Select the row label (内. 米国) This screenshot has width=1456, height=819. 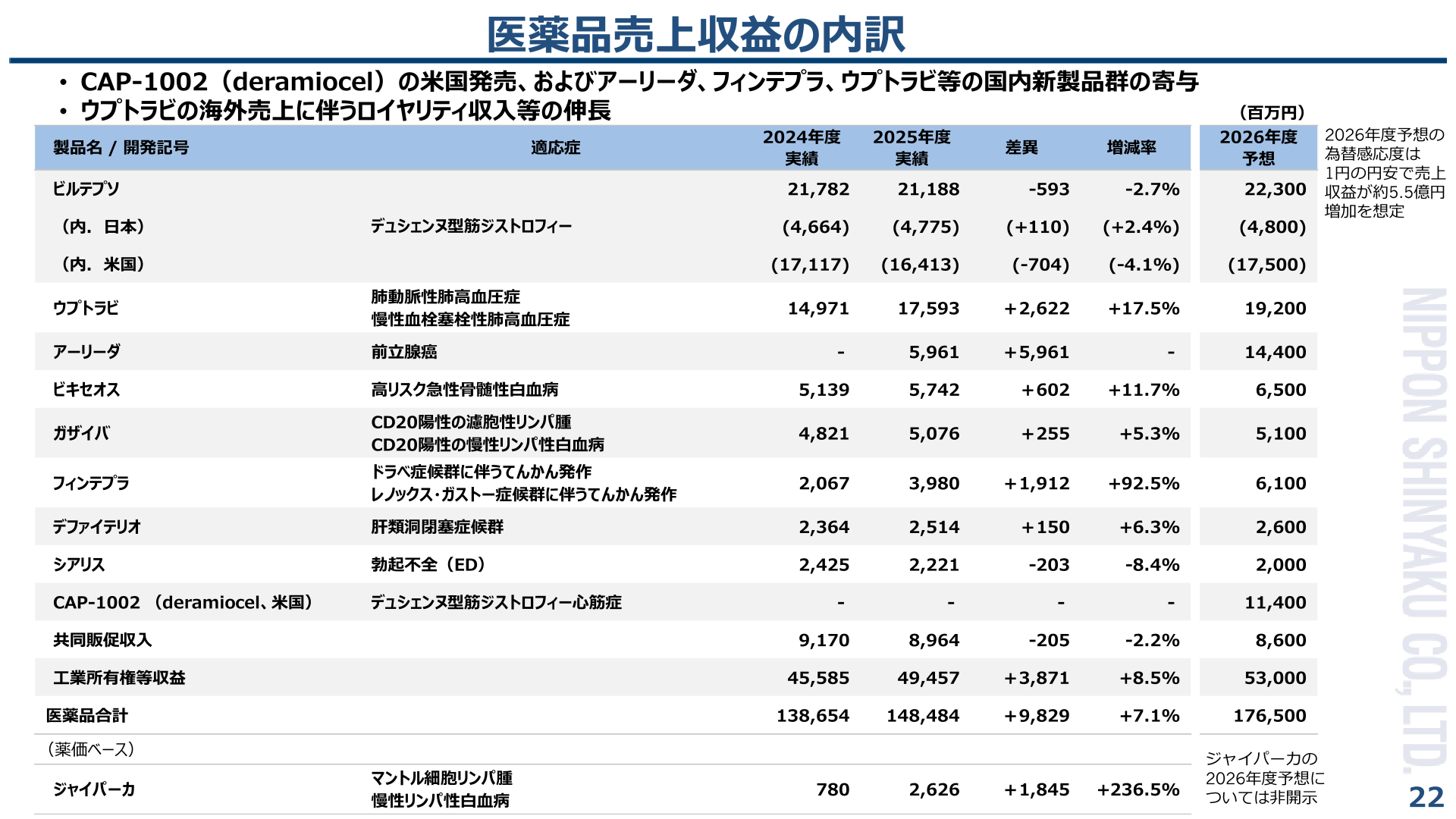(102, 265)
